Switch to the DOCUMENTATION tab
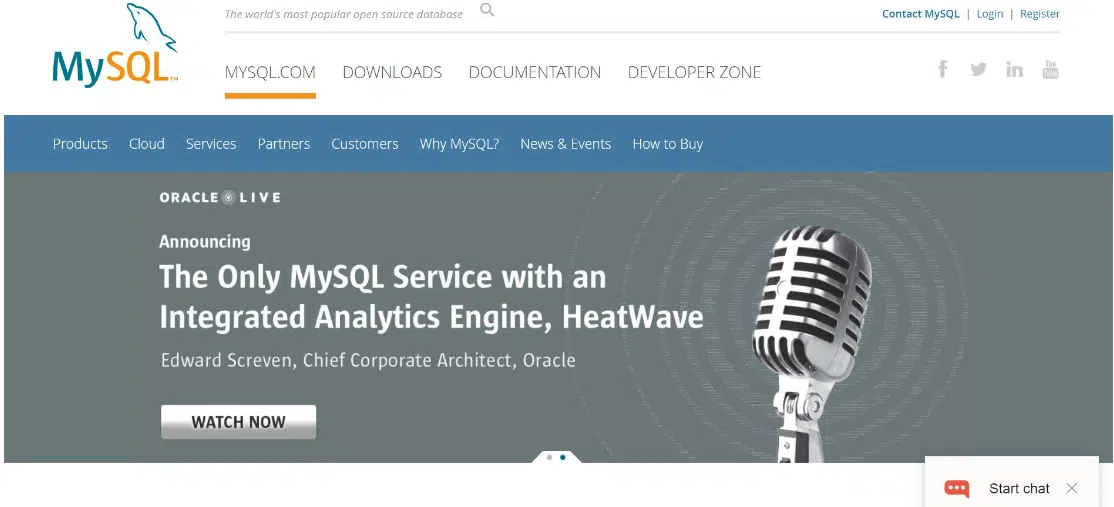1114x507 pixels. 535,73
